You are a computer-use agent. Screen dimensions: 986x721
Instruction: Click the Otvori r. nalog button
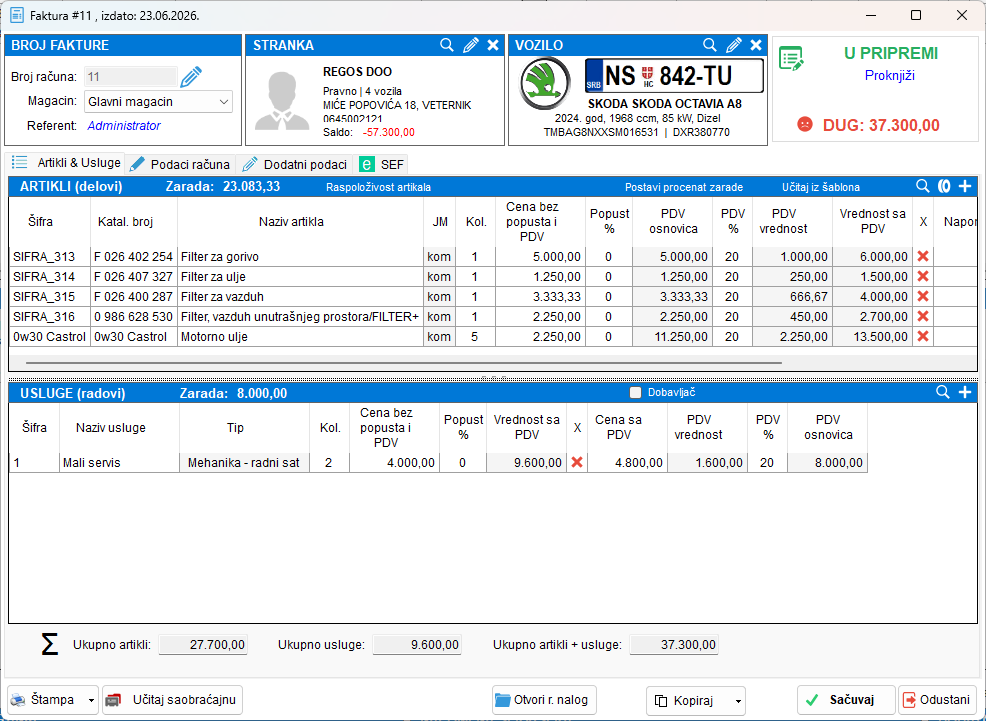(545, 700)
